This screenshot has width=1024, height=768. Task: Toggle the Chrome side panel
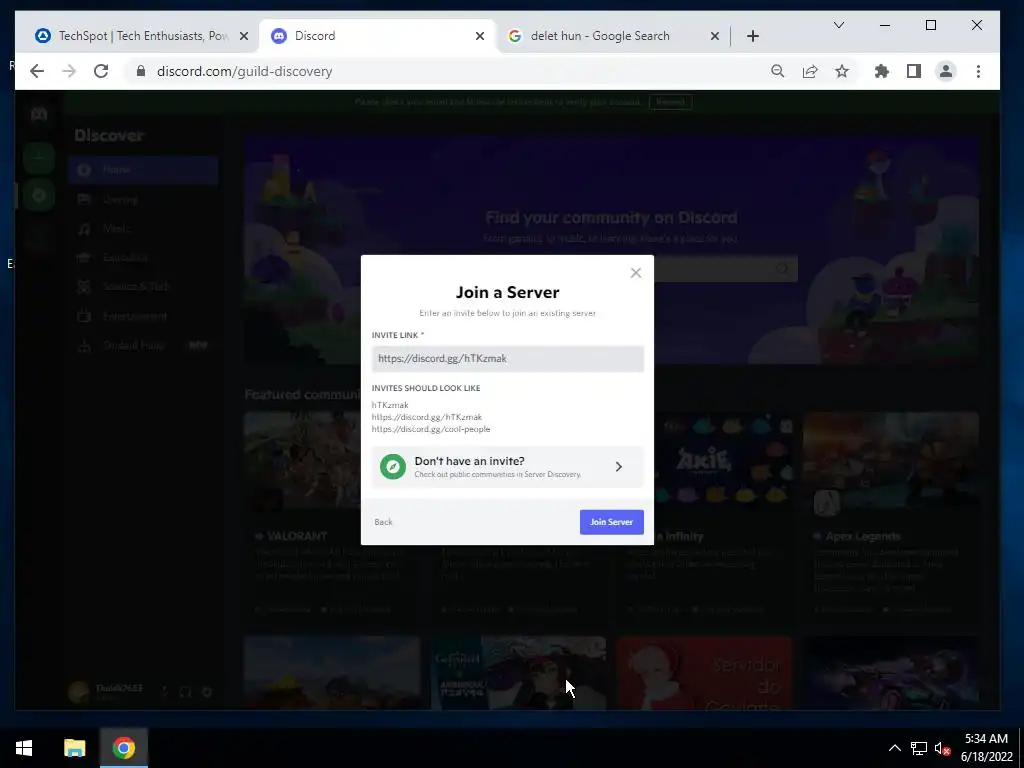coord(914,71)
